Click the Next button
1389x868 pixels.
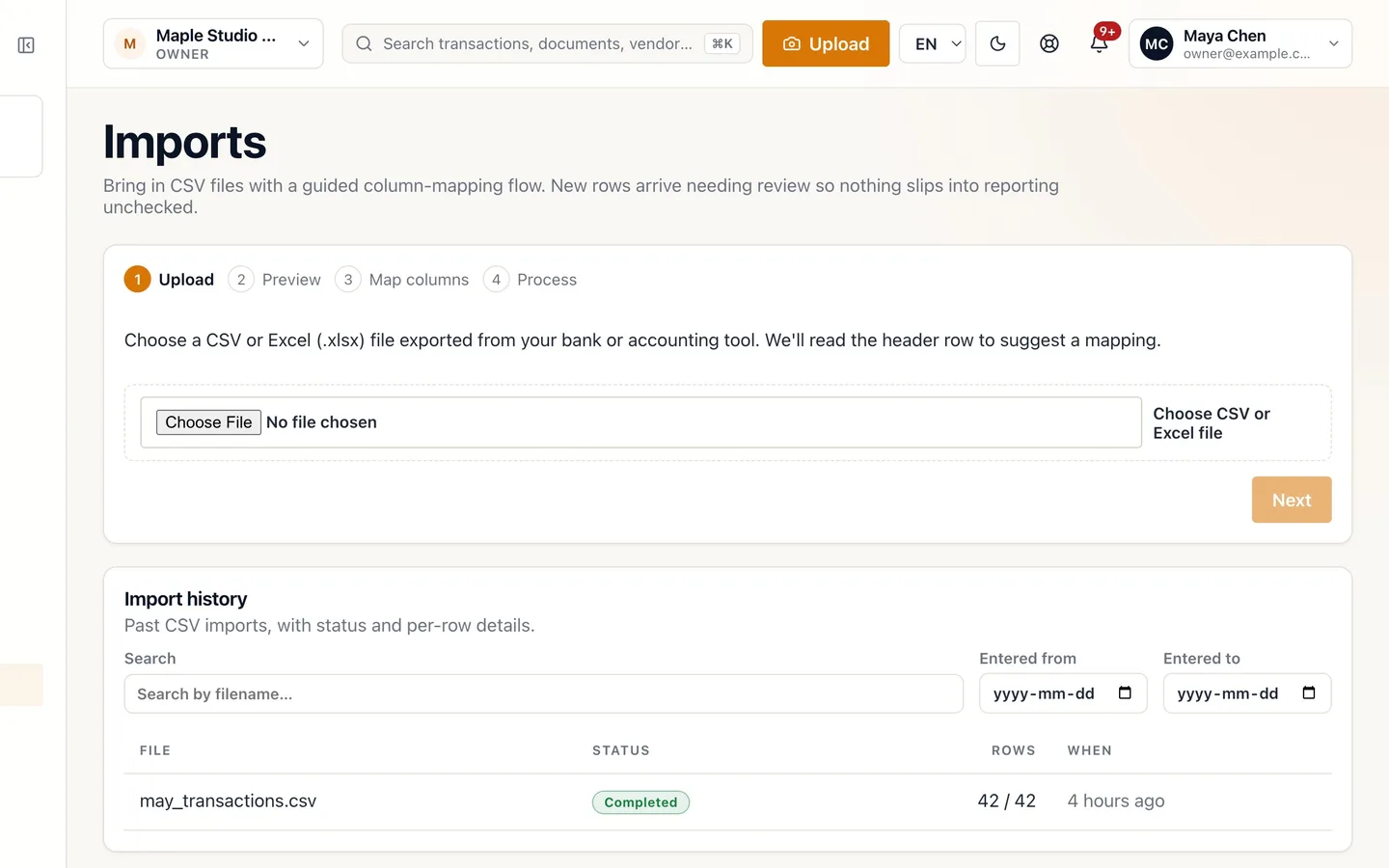pyautogui.click(x=1292, y=500)
